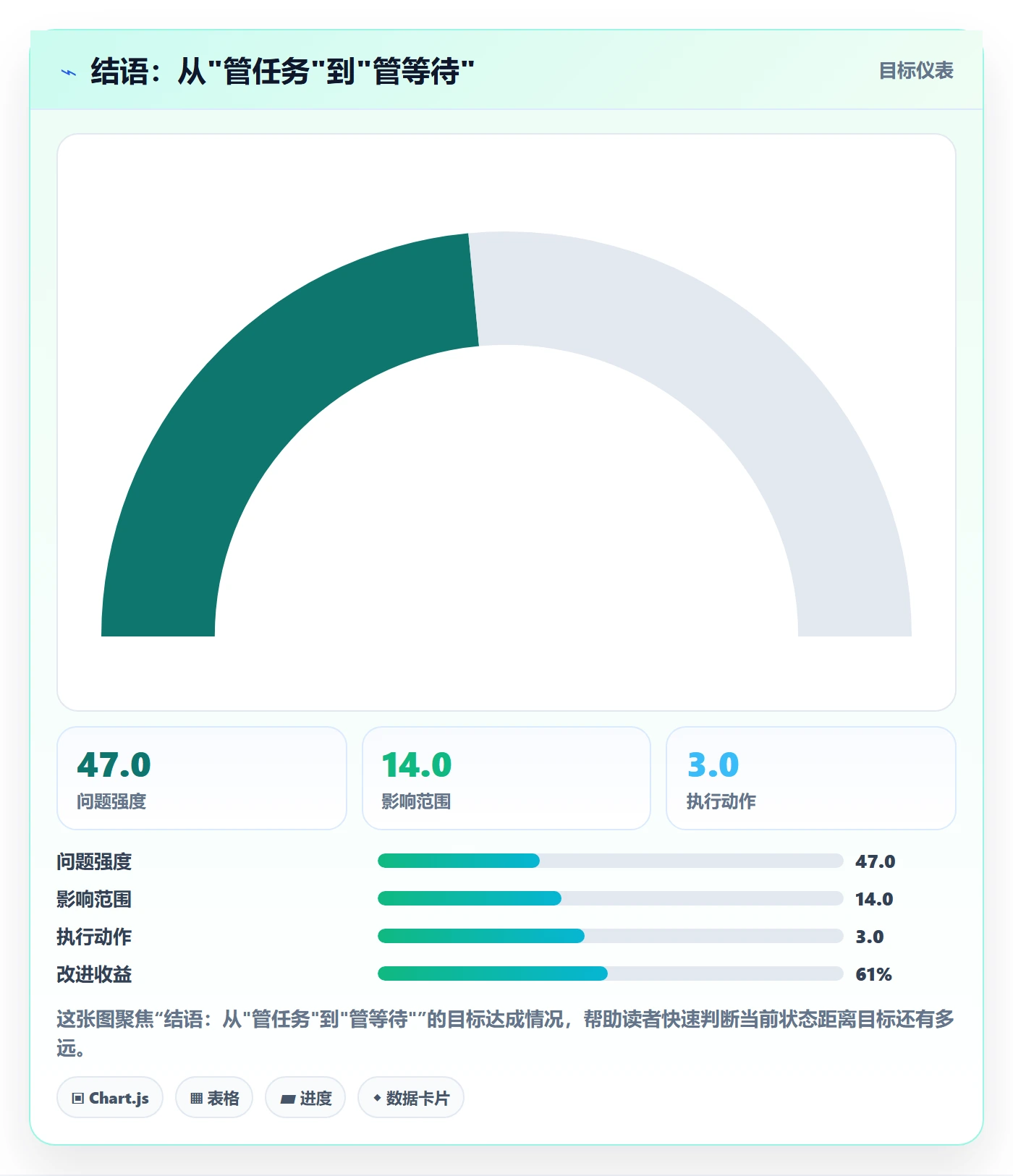Click the 61% value at row end
Image resolution: width=1013 pixels, height=1176 pixels.
pos(873,974)
